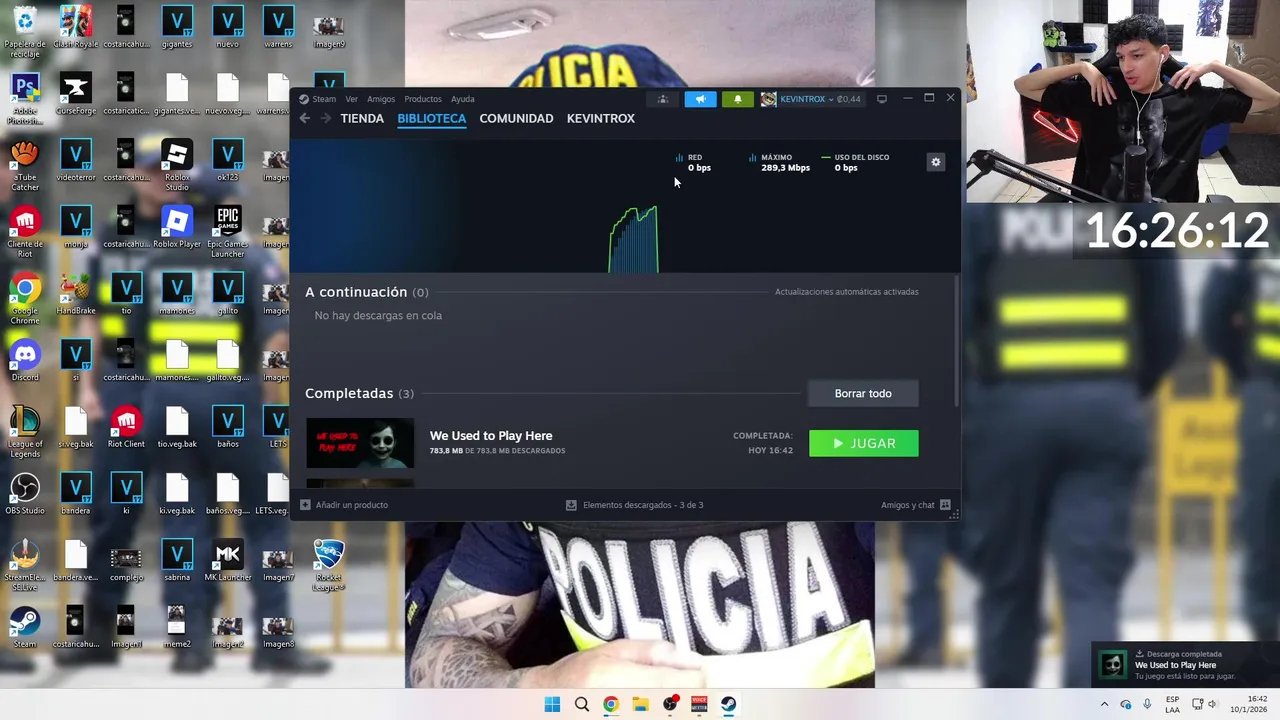Switch to the COMUNIDAD tab
The width and height of the screenshot is (1280, 720).
pyautogui.click(x=516, y=118)
